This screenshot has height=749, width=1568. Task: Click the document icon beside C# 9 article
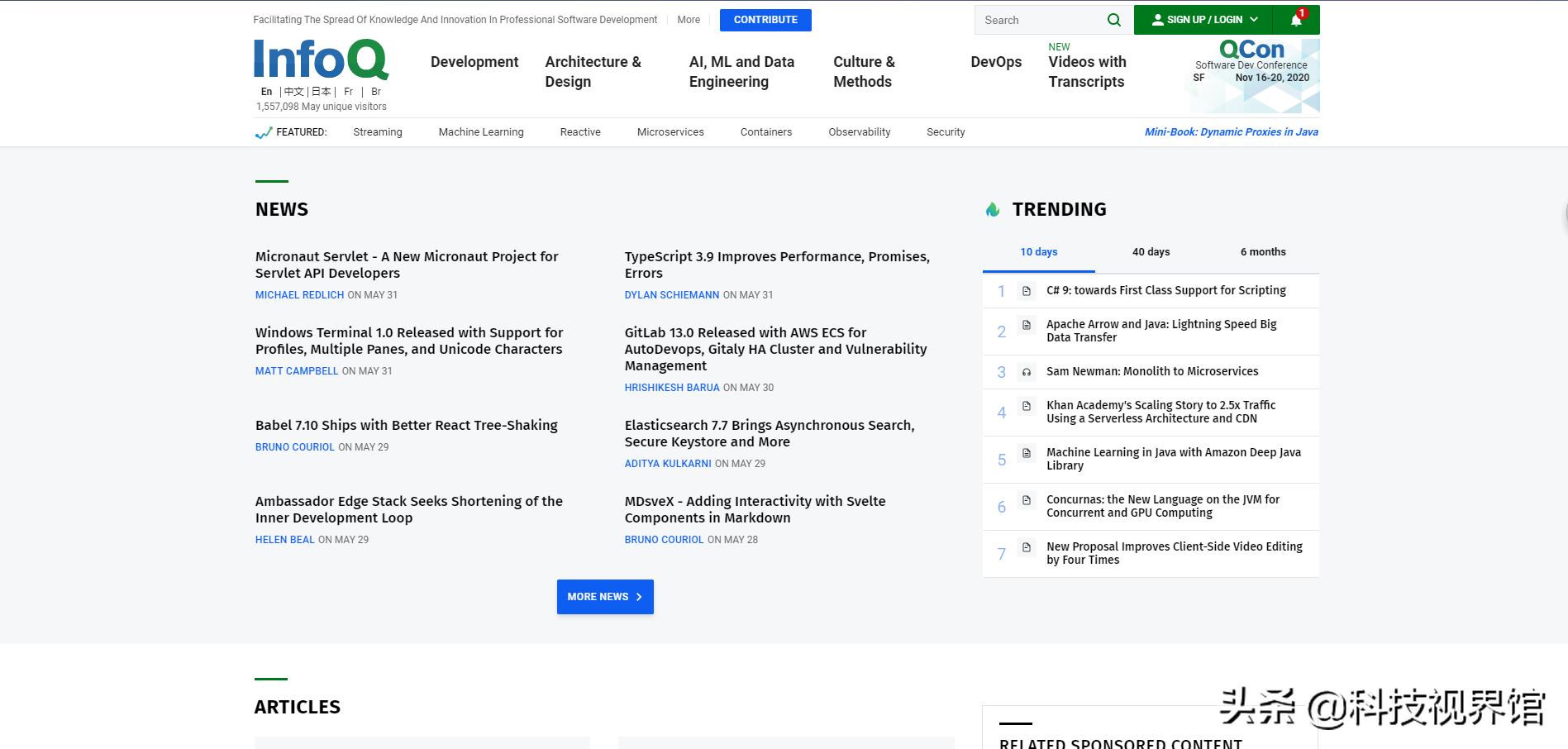click(1027, 291)
